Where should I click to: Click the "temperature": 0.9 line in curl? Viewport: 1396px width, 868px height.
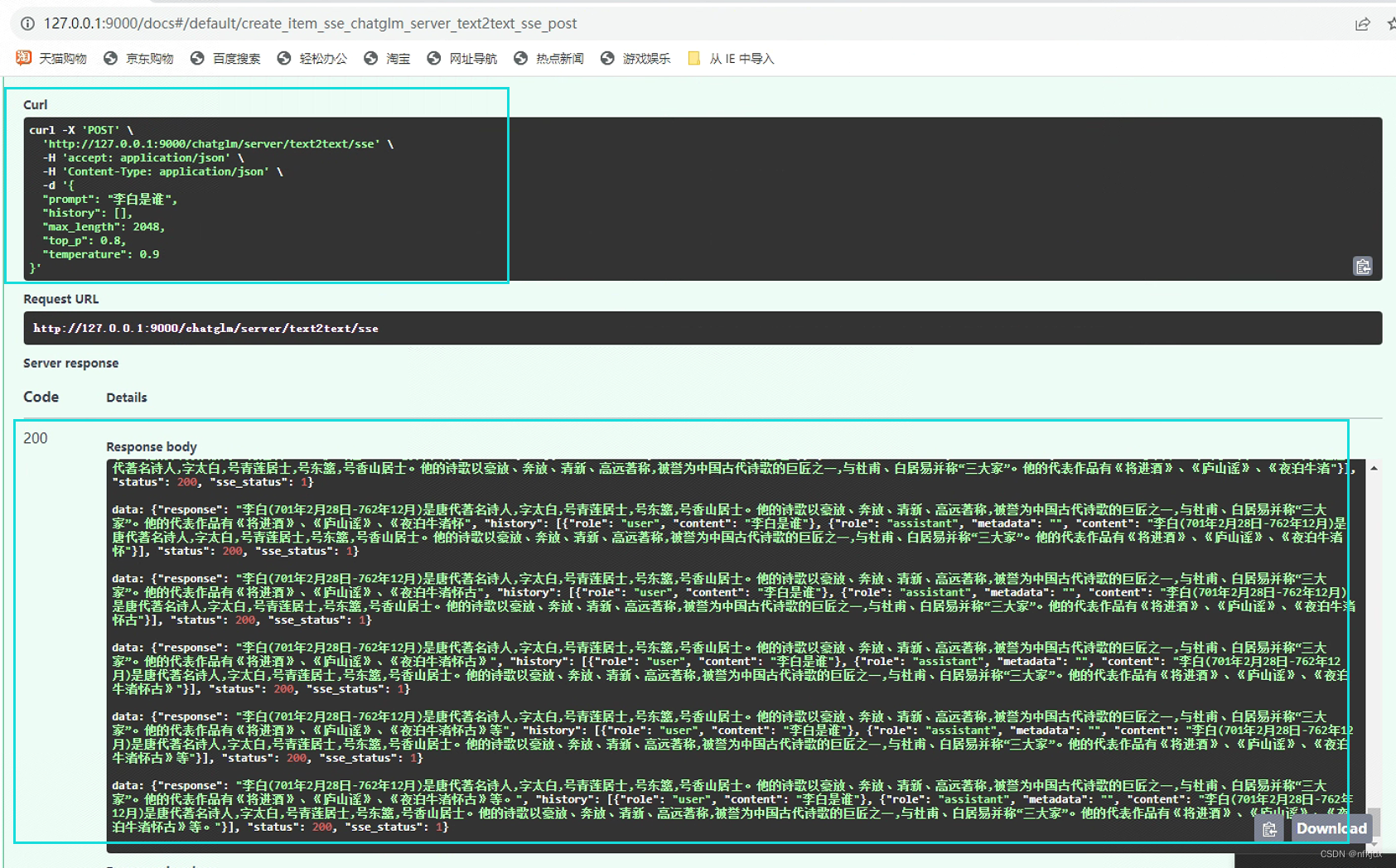pyautogui.click(x=101, y=254)
